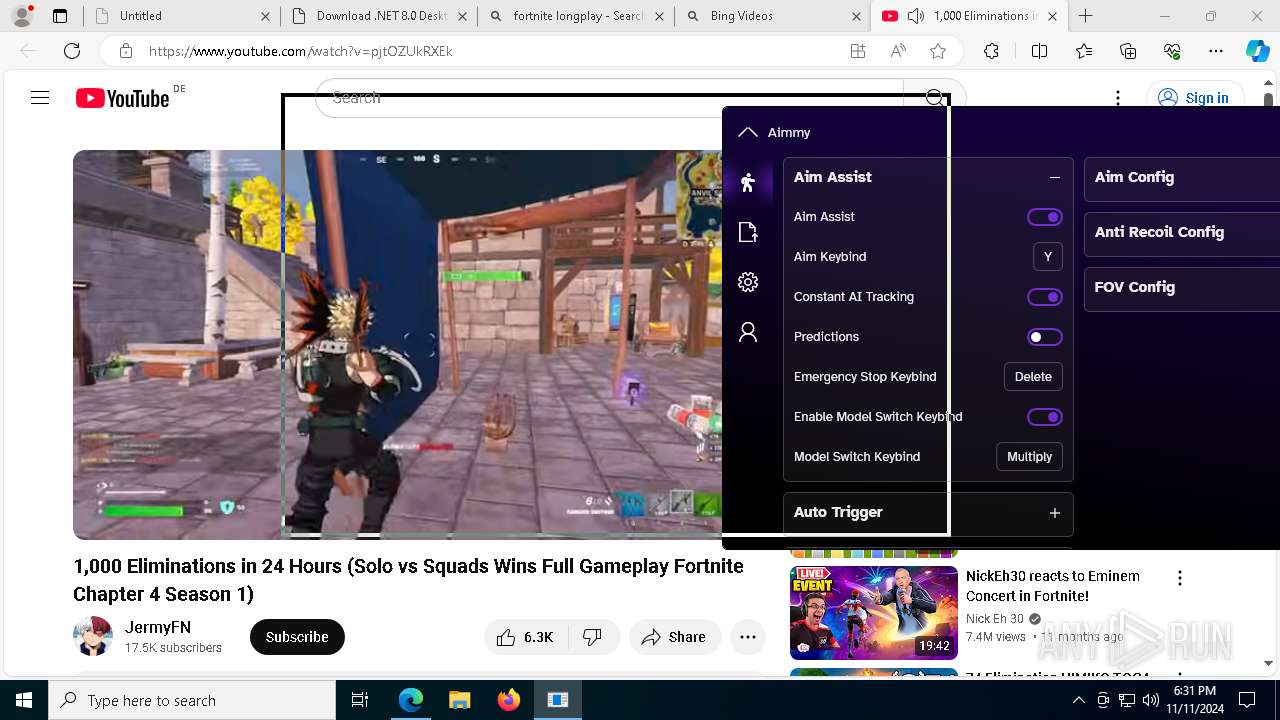1280x720 pixels.
Task: Toggle Constant AI Tracking switch
Action: [x=1045, y=297]
